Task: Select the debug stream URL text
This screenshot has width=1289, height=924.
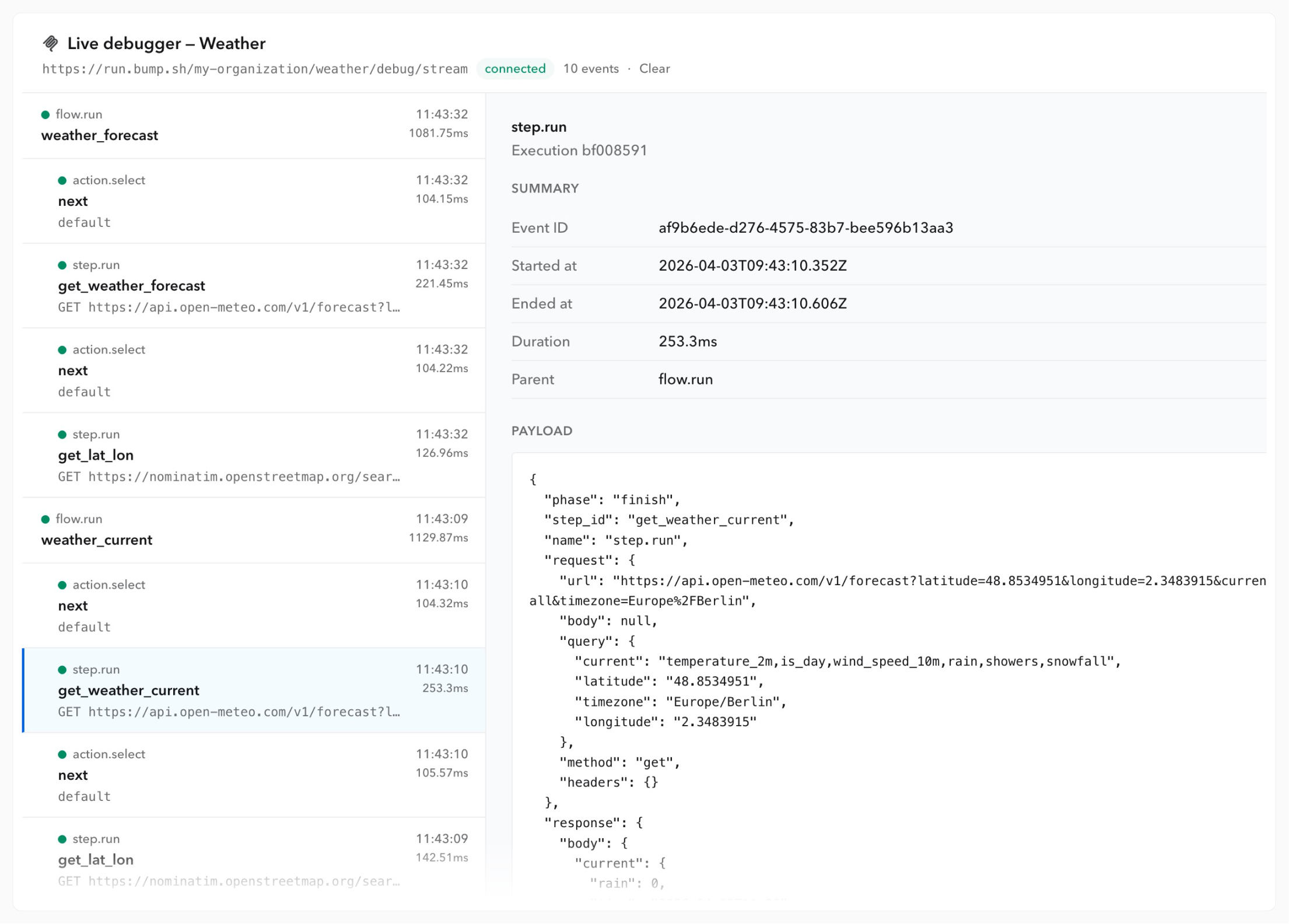Action: click(x=255, y=69)
